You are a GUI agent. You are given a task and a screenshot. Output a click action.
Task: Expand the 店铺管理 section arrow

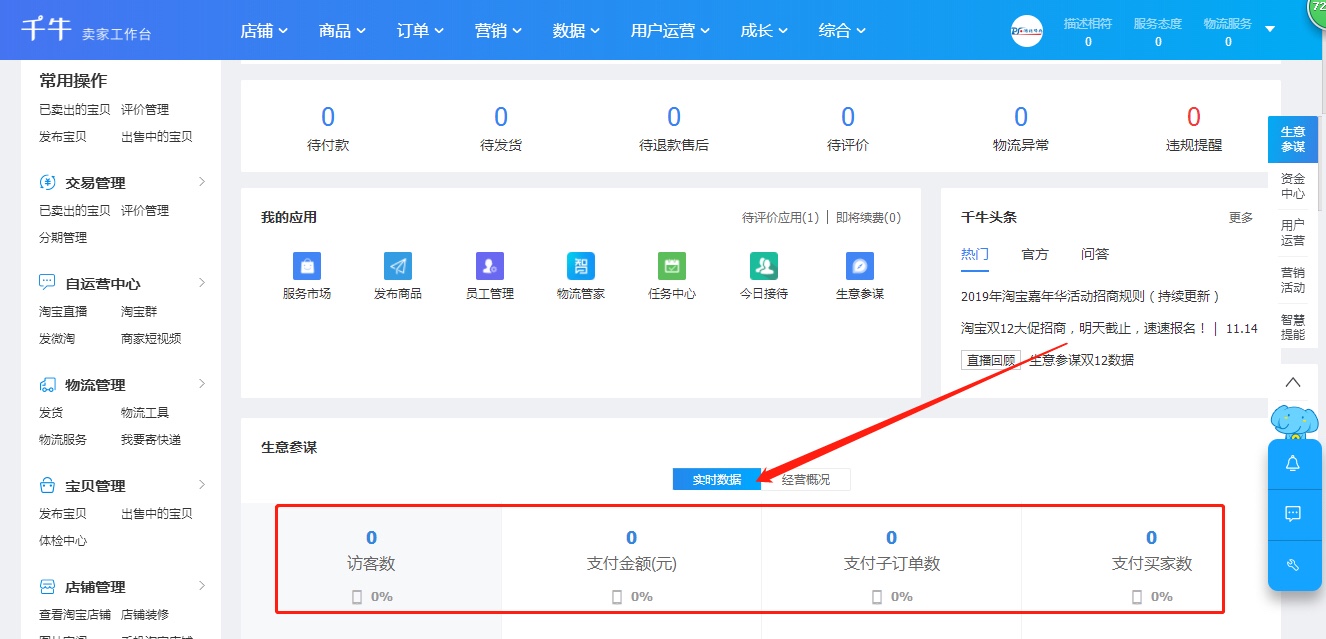click(202, 586)
